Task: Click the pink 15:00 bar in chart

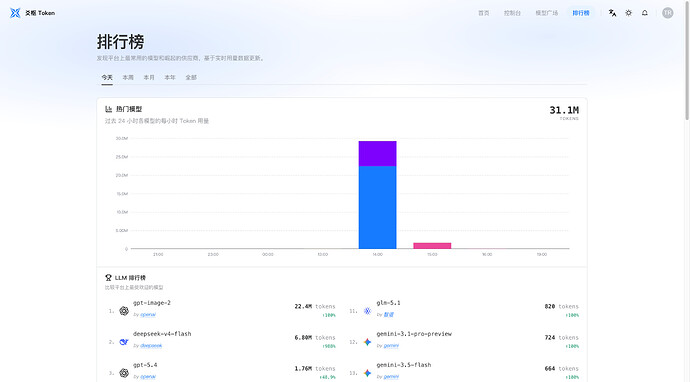Action: (x=432, y=246)
